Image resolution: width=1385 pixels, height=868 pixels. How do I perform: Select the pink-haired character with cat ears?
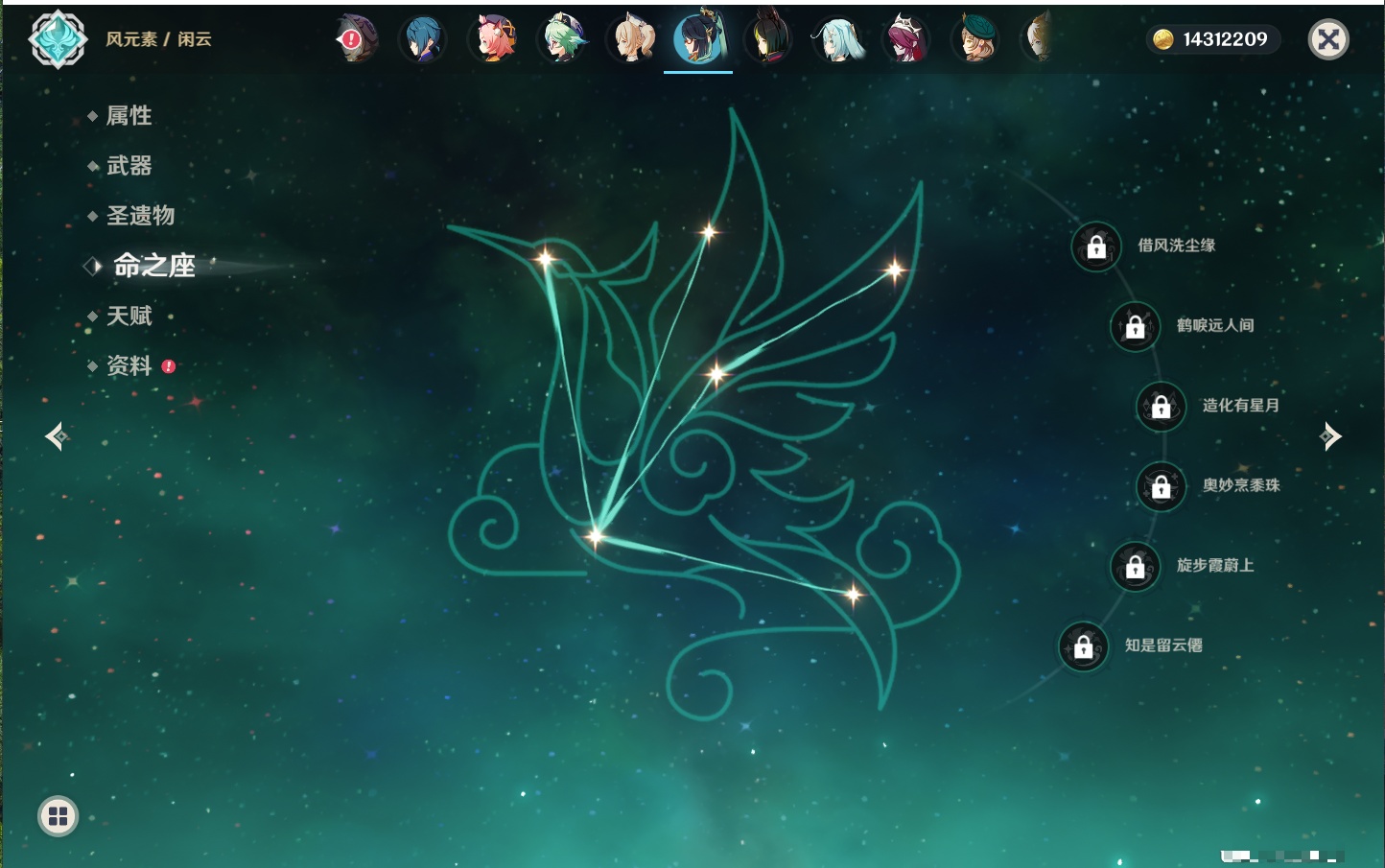click(x=493, y=39)
